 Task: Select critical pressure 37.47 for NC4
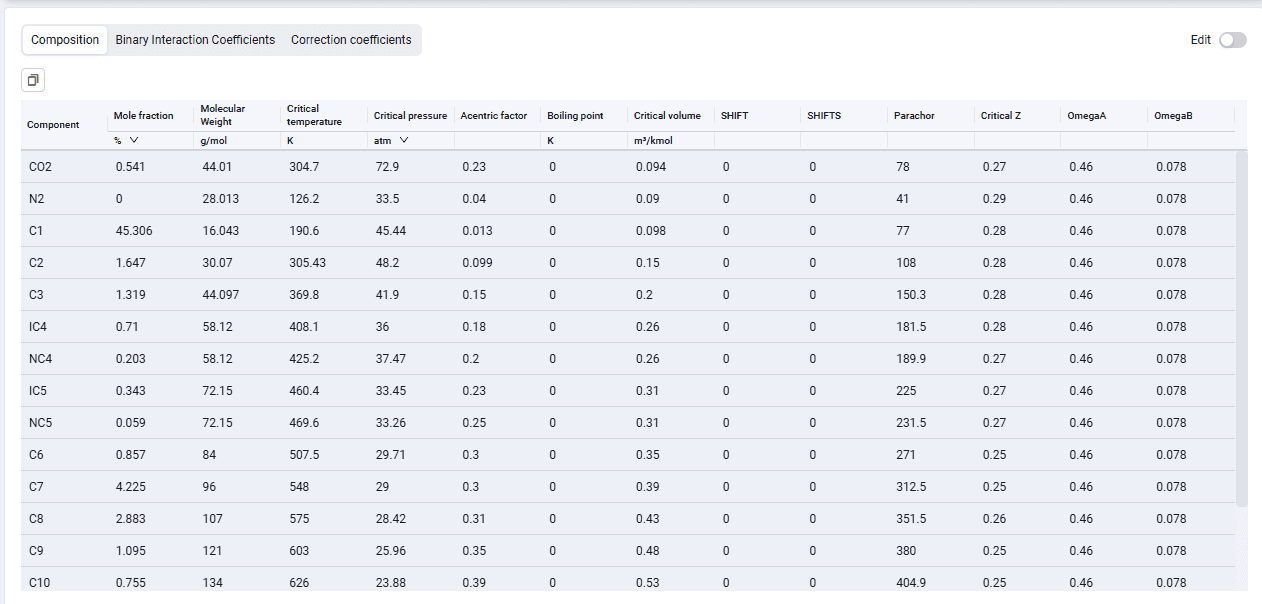(x=391, y=359)
